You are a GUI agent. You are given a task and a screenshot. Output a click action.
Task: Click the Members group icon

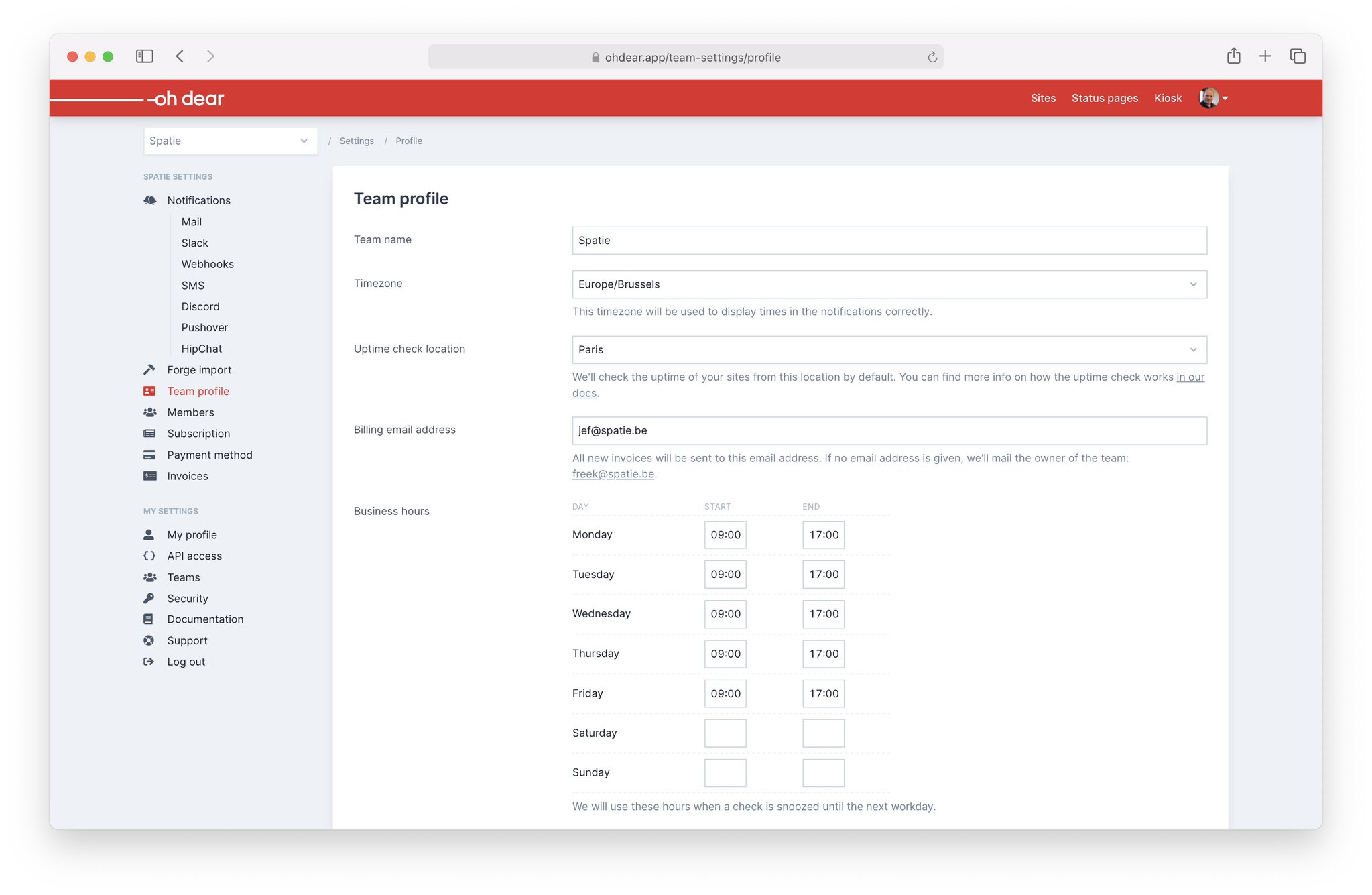150,412
